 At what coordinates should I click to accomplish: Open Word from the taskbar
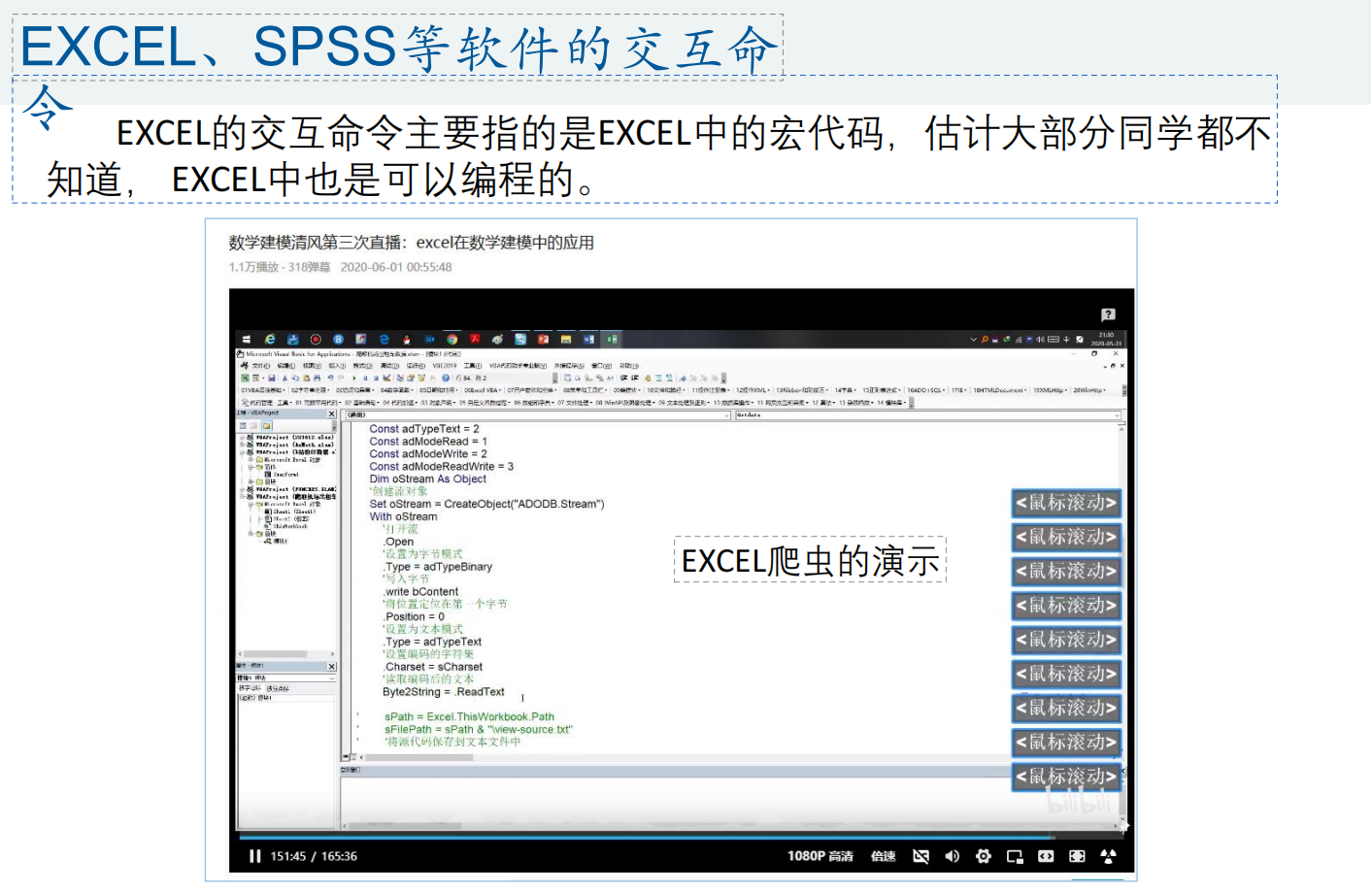(x=588, y=340)
